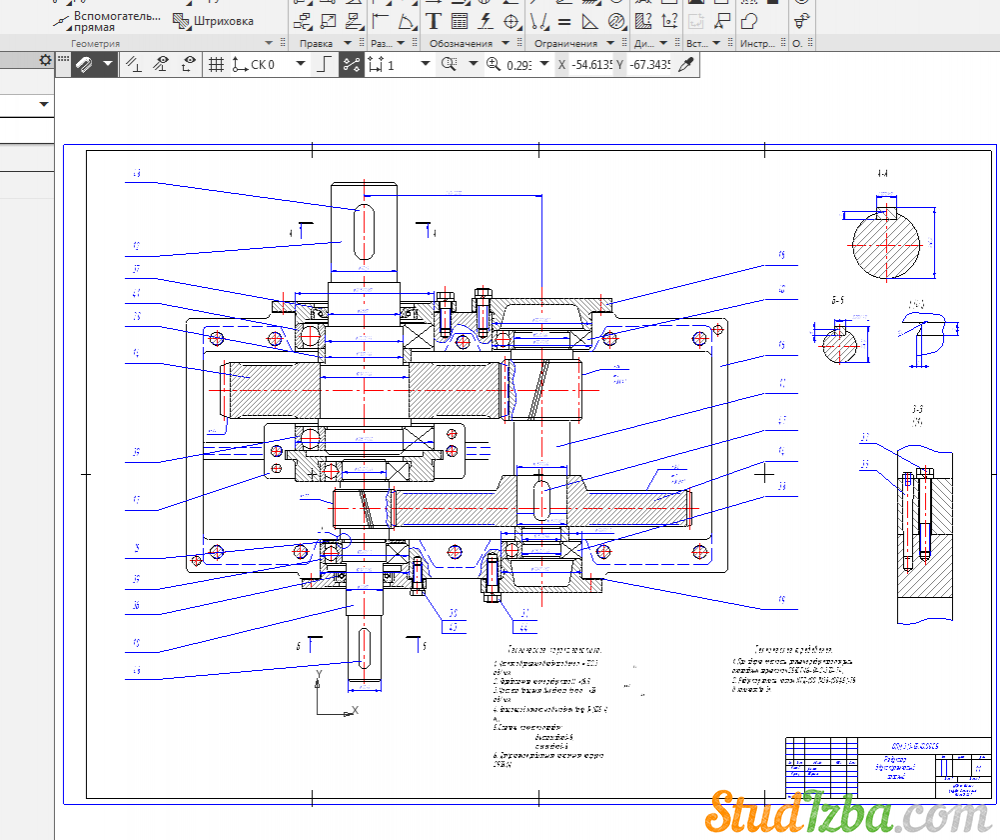
Task: Open the left panel combo box dropdown
Action: coord(44,104)
